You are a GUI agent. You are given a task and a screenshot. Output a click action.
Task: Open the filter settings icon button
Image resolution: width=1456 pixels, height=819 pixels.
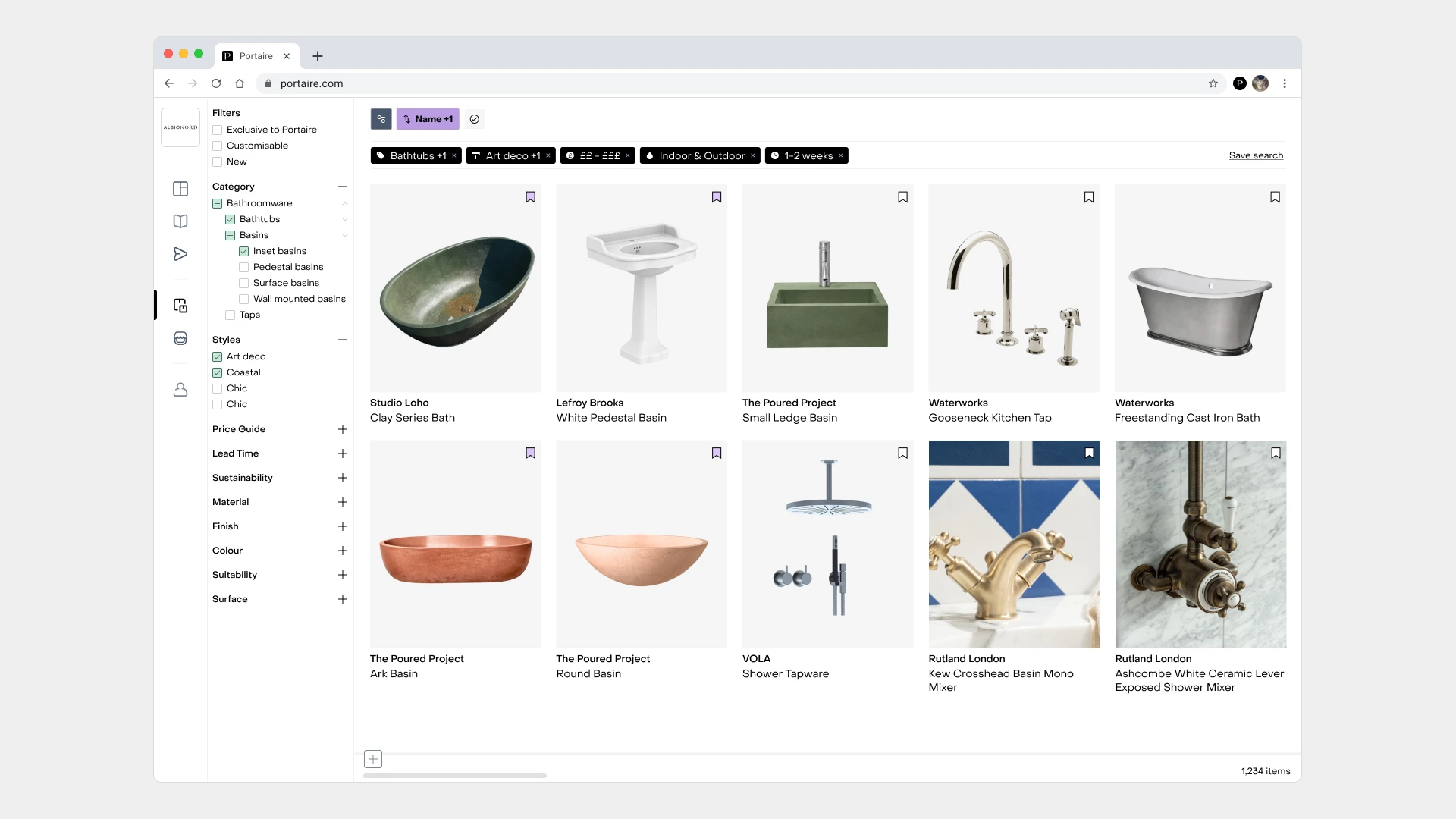point(381,119)
